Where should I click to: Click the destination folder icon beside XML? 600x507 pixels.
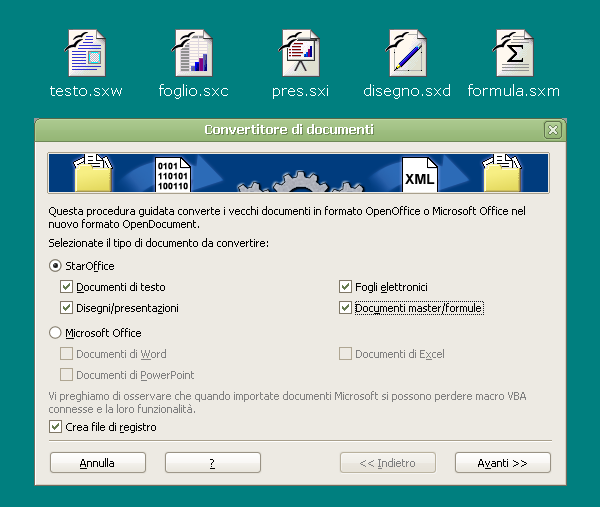coord(502,173)
